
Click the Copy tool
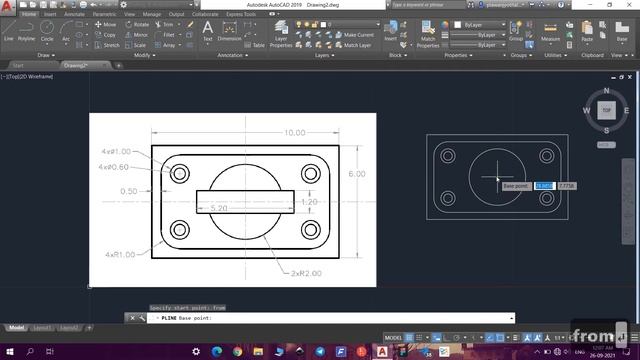tap(105, 35)
